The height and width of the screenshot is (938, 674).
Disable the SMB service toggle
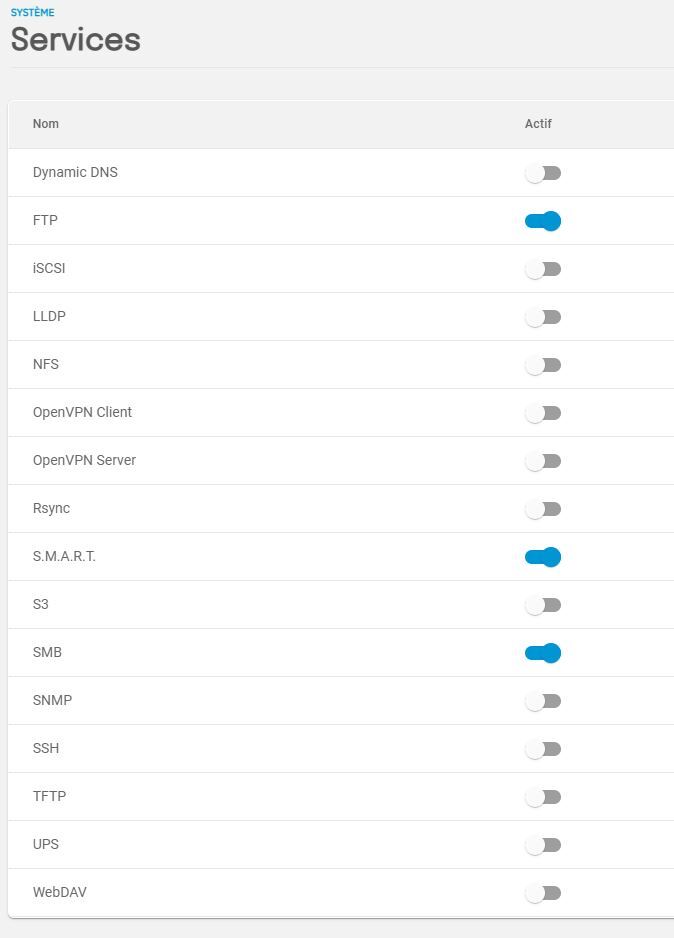point(543,653)
